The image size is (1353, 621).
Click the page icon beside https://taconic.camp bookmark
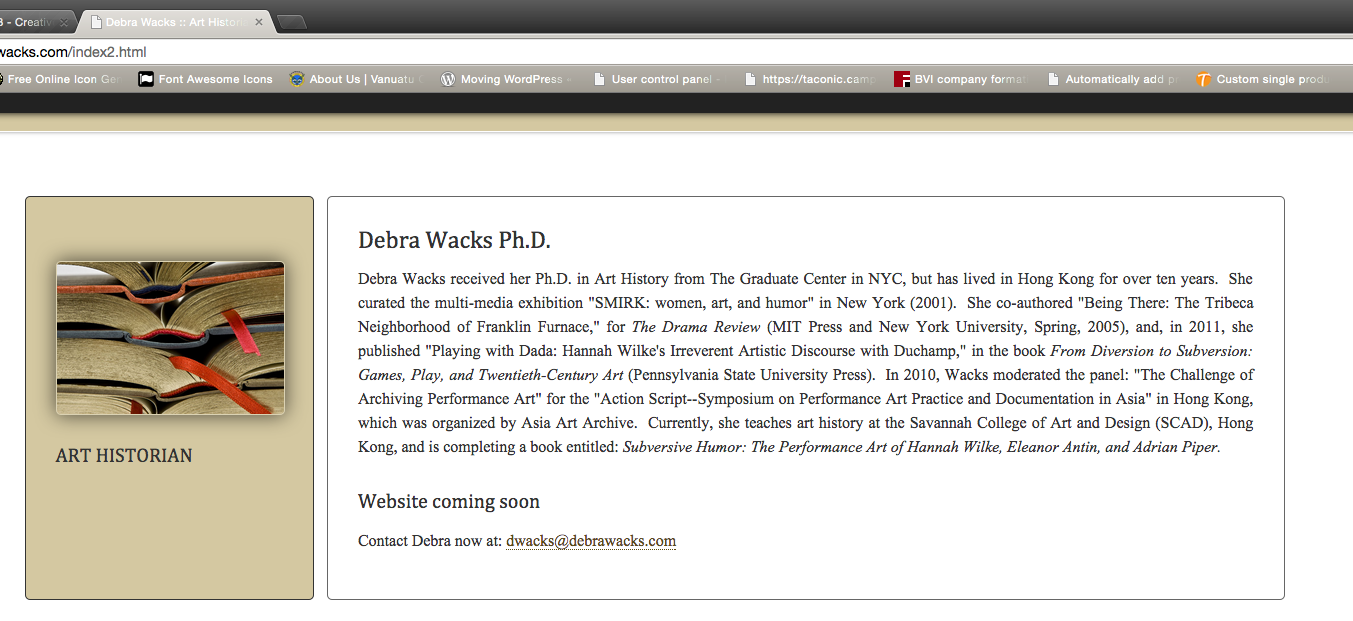(x=750, y=79)
